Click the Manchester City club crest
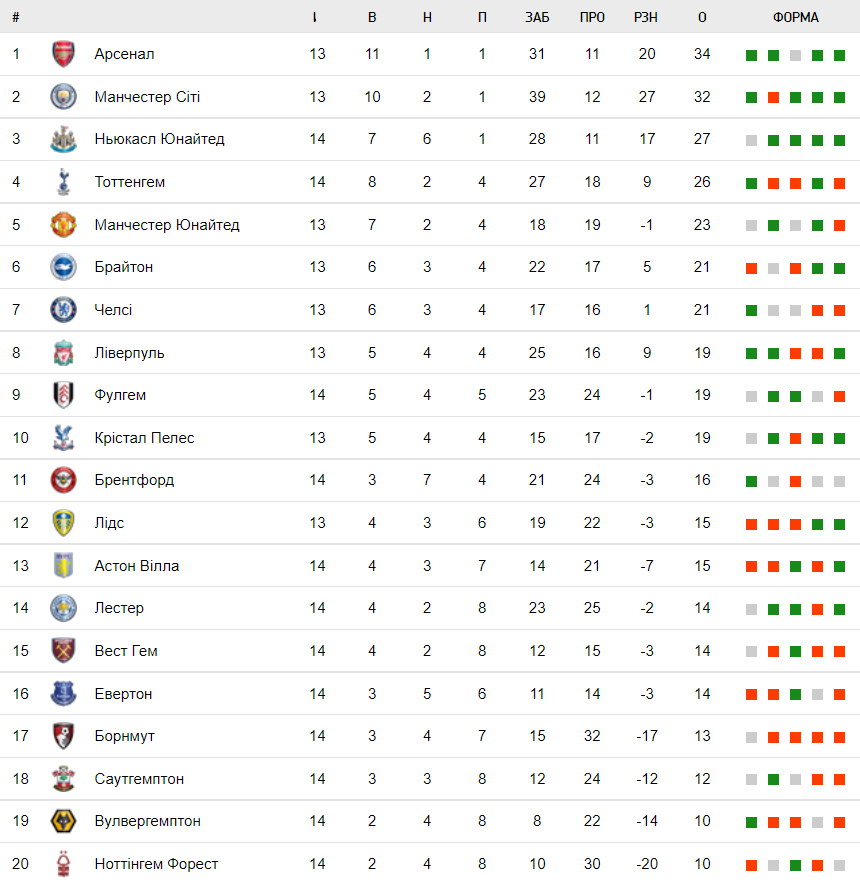 click(x=63, y=97)
